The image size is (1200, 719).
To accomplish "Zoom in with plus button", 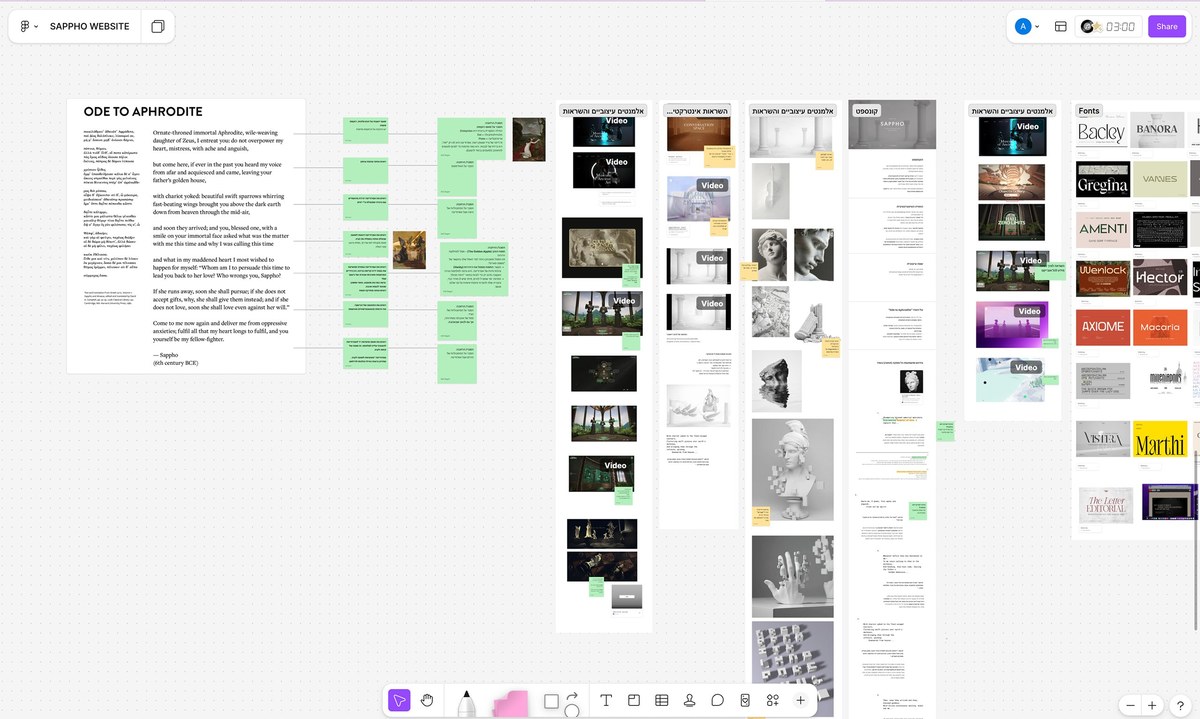I will (x=1152, y=705).
